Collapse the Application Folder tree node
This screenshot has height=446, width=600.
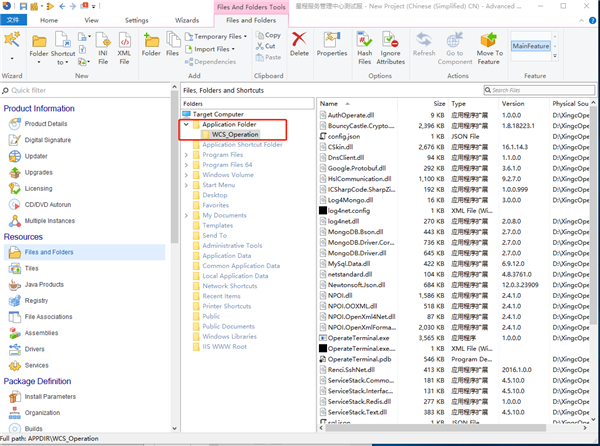[x=185, y=124]
